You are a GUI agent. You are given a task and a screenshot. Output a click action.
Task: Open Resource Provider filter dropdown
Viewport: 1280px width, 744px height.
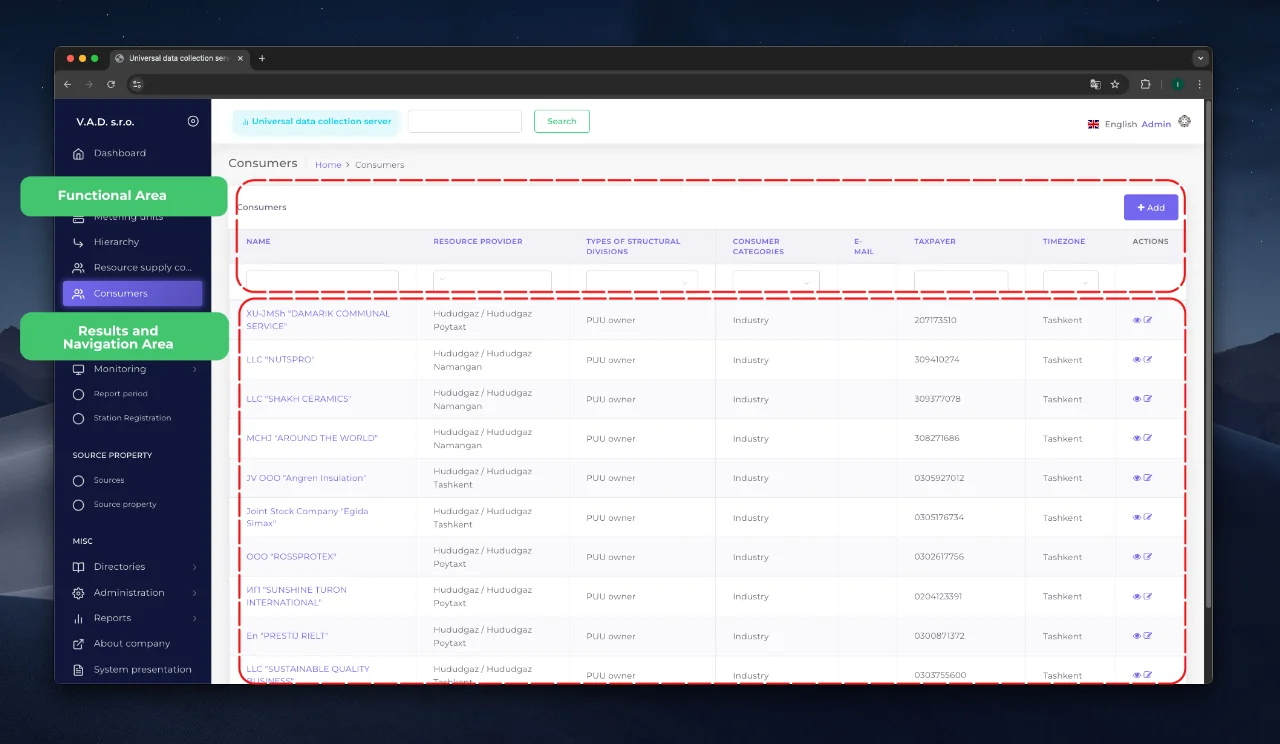[492, 281]
